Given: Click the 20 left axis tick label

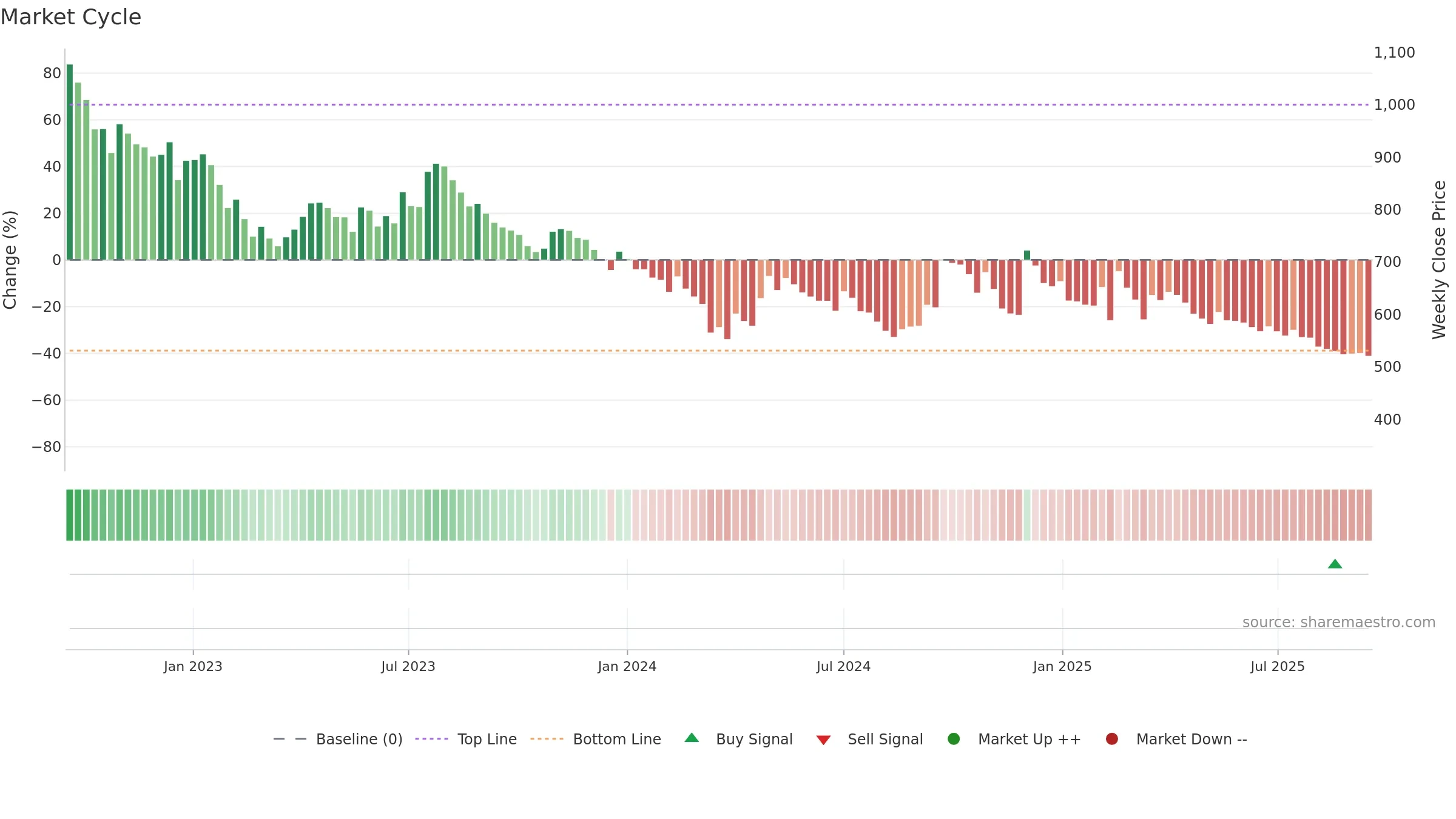Looking at the screenshot, I should tap(52, 214).
